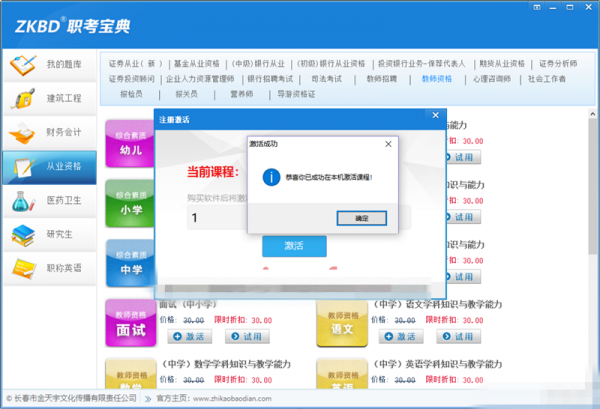
Task: Click the 语文 教师资格 course tile
Action: pos(342,323)
